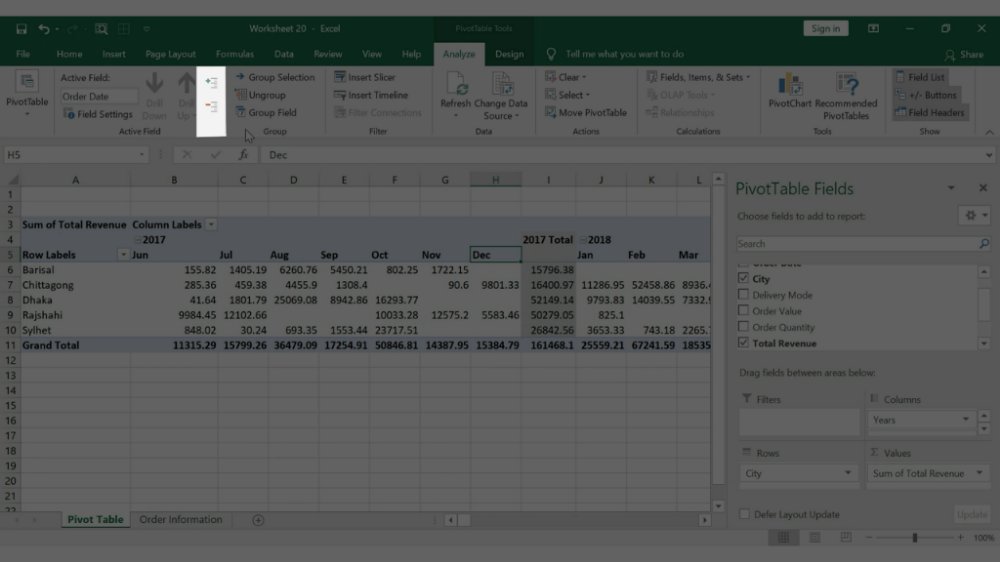Open the Design tab

coord(509,54)
